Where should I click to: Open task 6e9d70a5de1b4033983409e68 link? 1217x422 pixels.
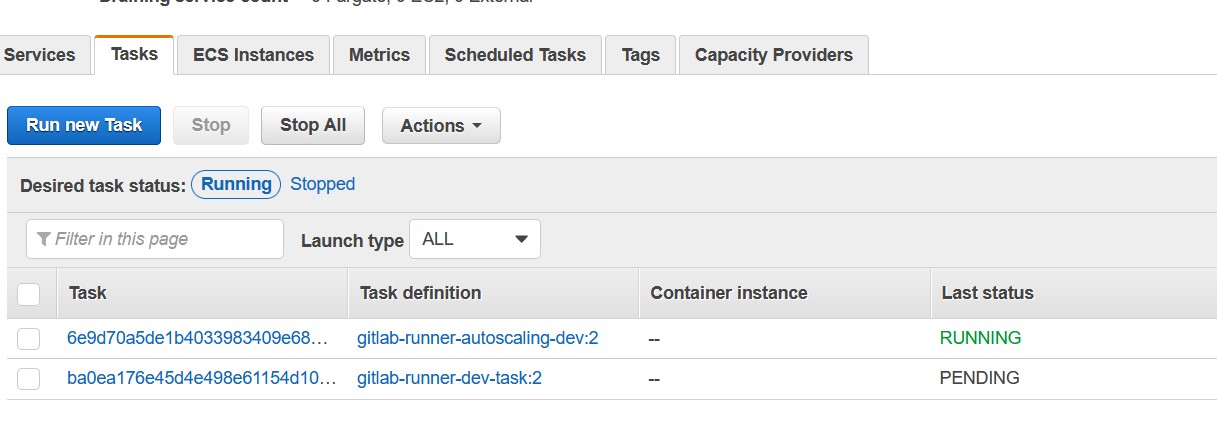click(197, 338)
